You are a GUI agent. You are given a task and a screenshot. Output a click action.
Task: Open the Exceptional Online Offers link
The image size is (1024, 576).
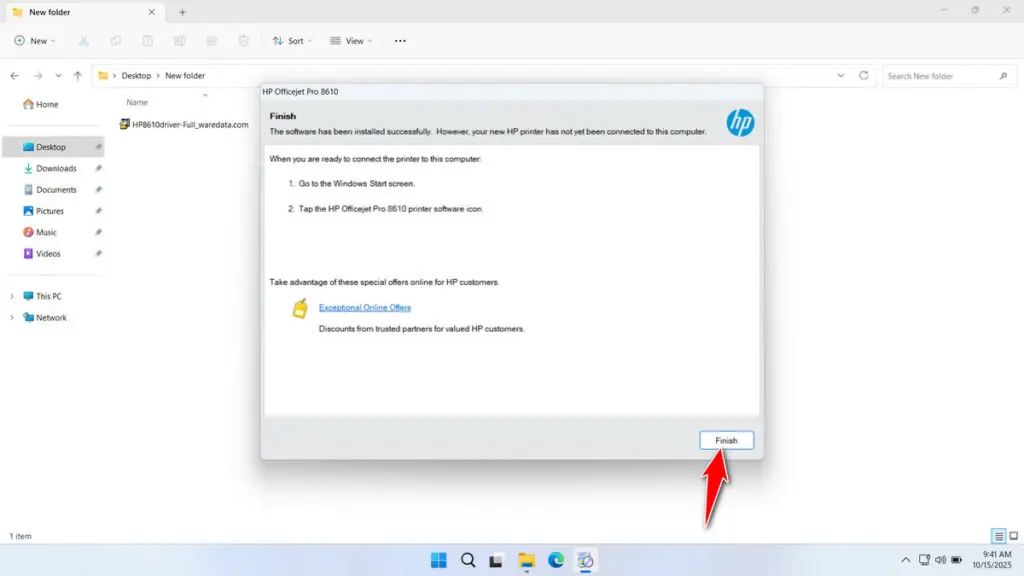[x=364, y=307]
